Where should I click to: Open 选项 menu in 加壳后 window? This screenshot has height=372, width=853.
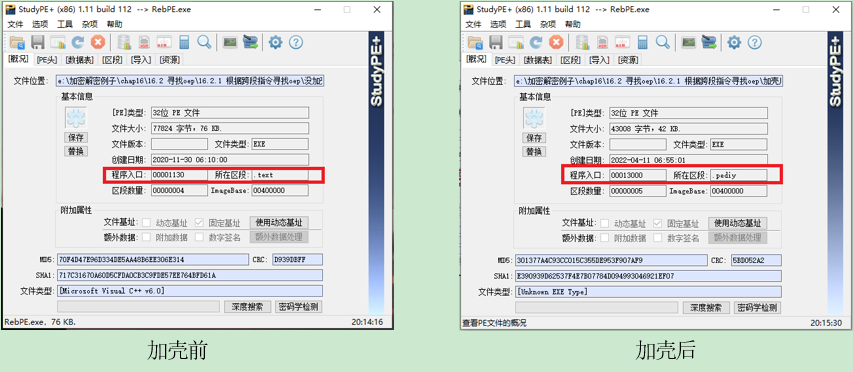pos(498,24)
